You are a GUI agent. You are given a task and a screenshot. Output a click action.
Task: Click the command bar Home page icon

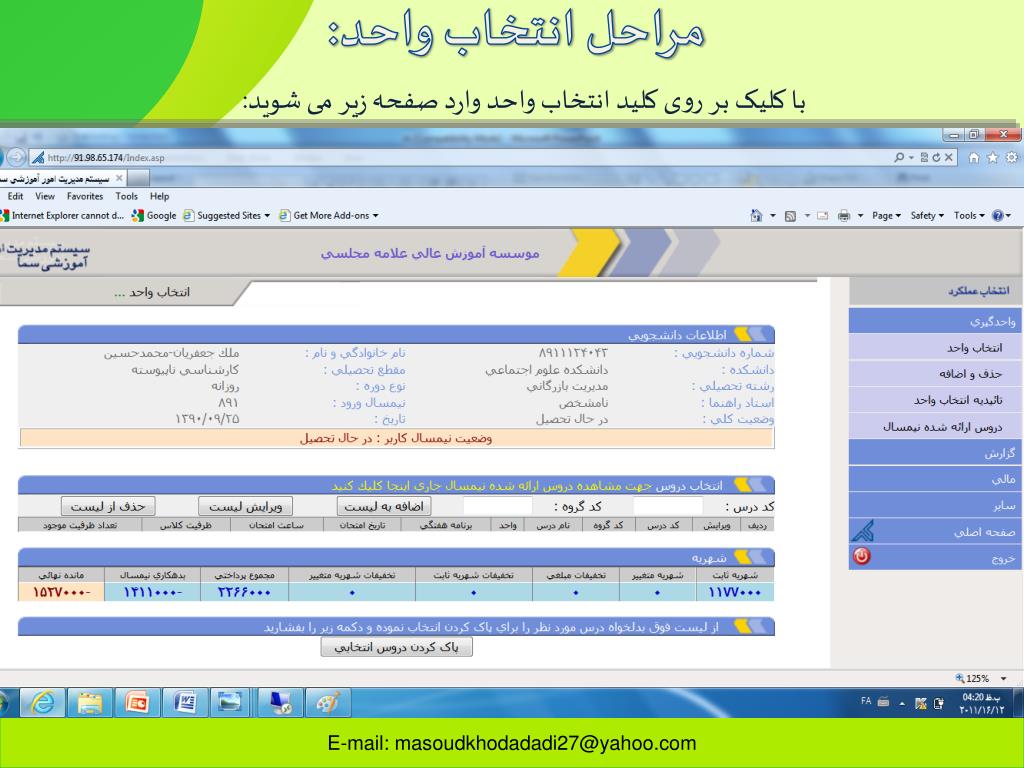click(x=756, y=216)
